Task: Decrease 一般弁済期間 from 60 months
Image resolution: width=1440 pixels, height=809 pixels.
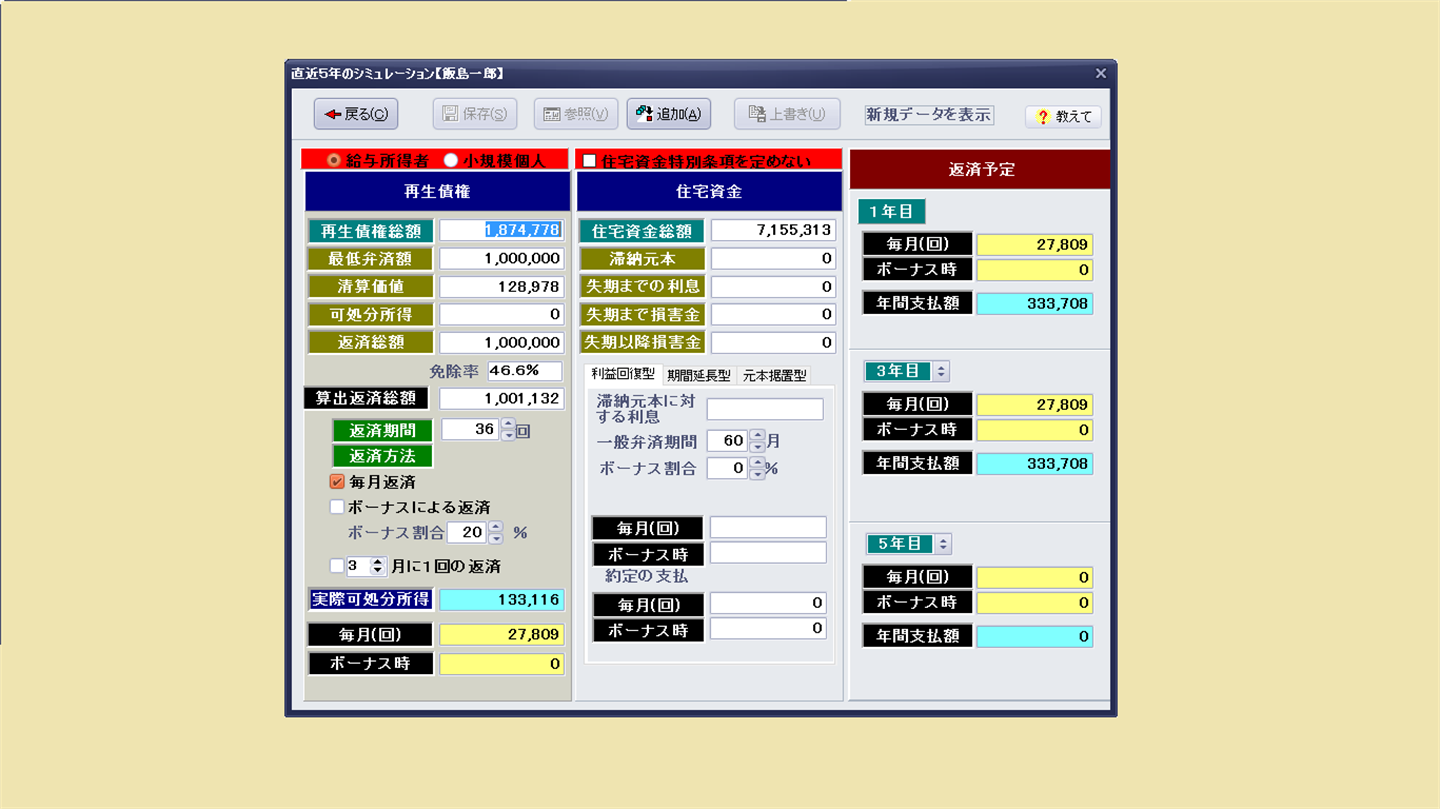Action: [x=757, y=446]
